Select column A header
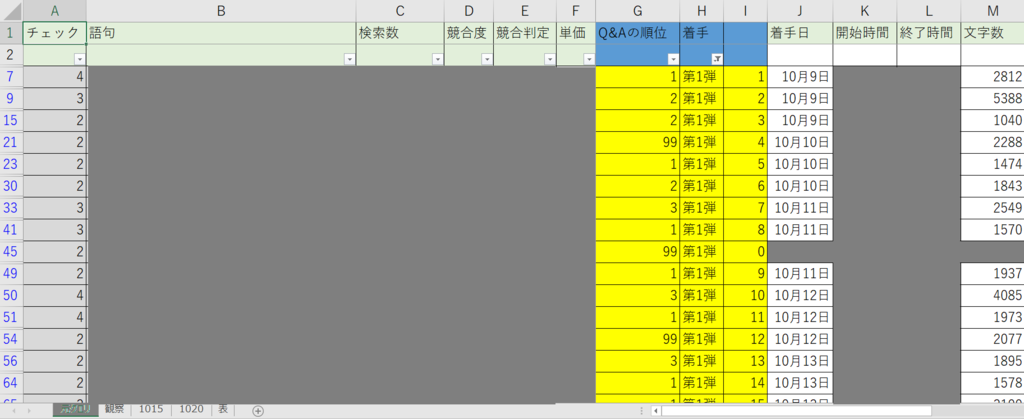Screen dimensions: 1024x419 (54, 10)
